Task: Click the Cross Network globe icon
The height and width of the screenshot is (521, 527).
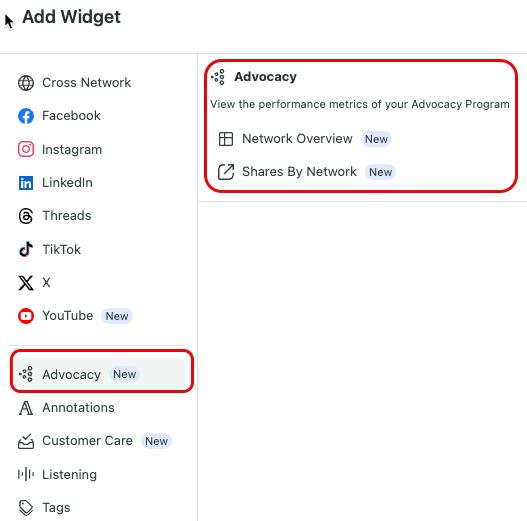Action: [x=26, y=83]
